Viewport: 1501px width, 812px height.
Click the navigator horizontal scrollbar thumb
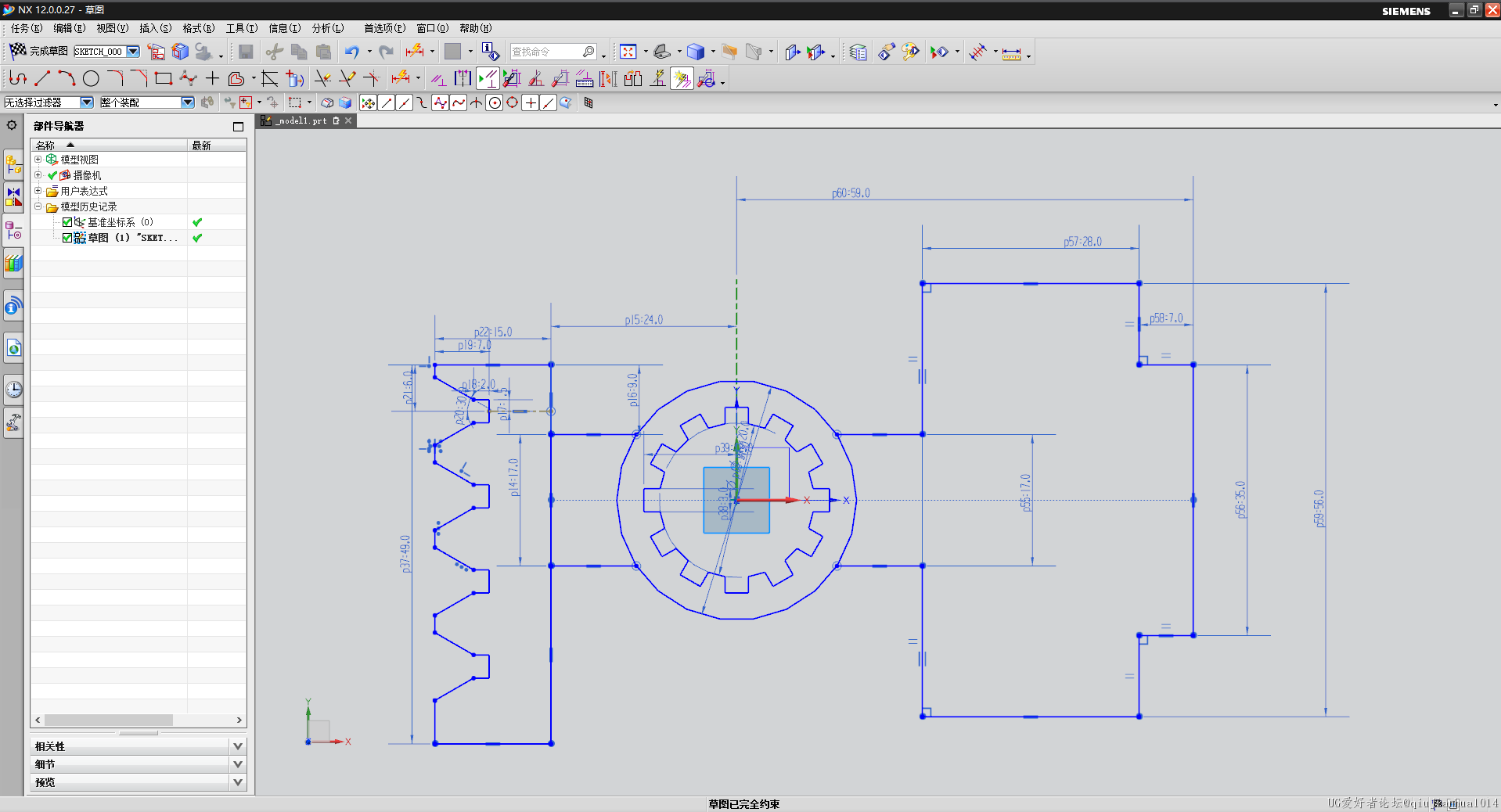[109, 720]
